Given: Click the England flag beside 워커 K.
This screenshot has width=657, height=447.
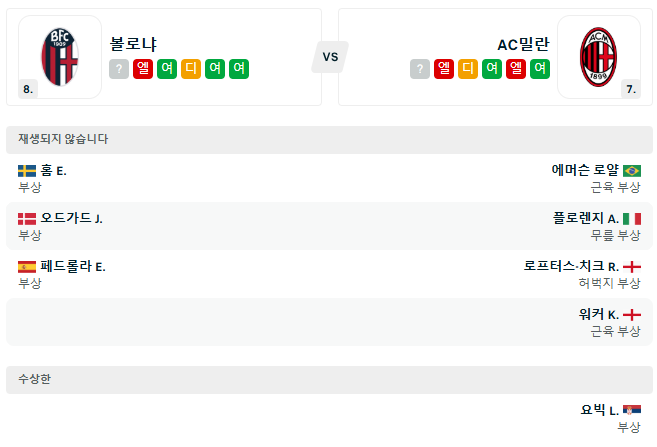Looking at the screenshot, I should [632, 315].
